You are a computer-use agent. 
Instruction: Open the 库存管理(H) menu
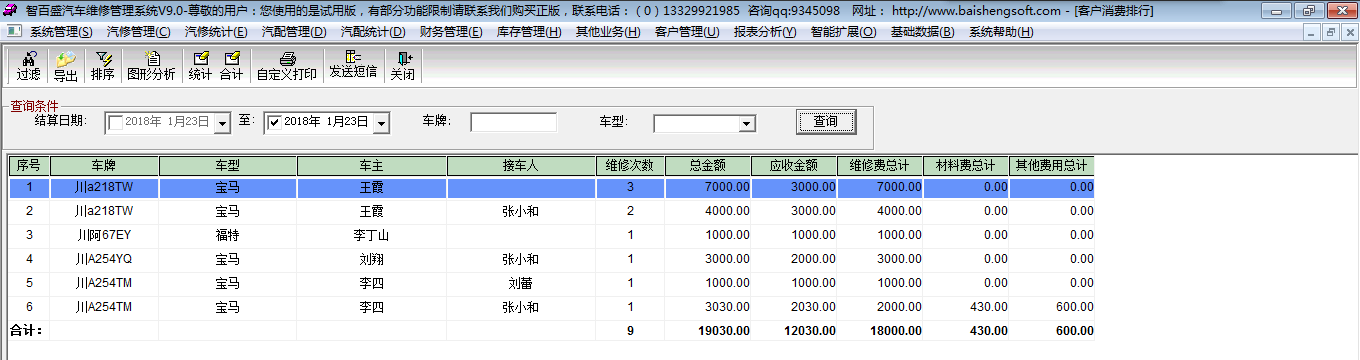530,31
